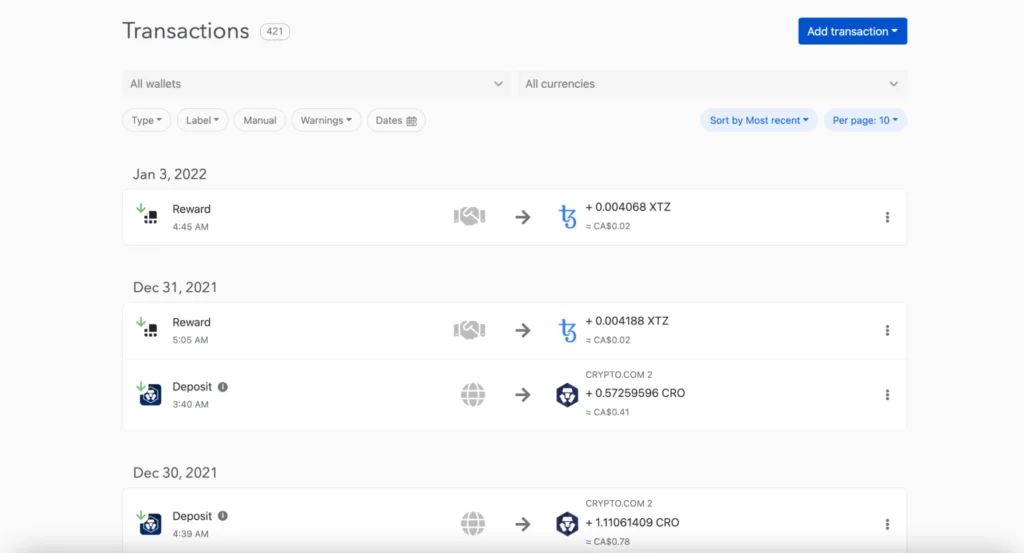The width and height of the screenshot is (1024, 553).
Task: Open the Type filter dropdown
Action: pyautogui.click(x=146, y=120)
